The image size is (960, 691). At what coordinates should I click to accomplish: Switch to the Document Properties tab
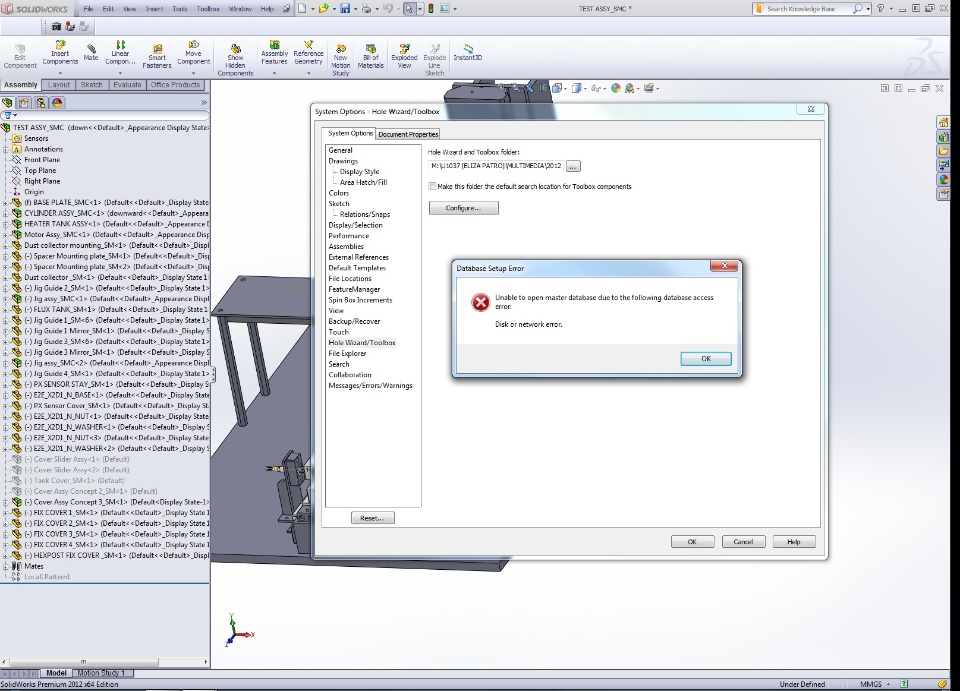(x=408, y=134)
